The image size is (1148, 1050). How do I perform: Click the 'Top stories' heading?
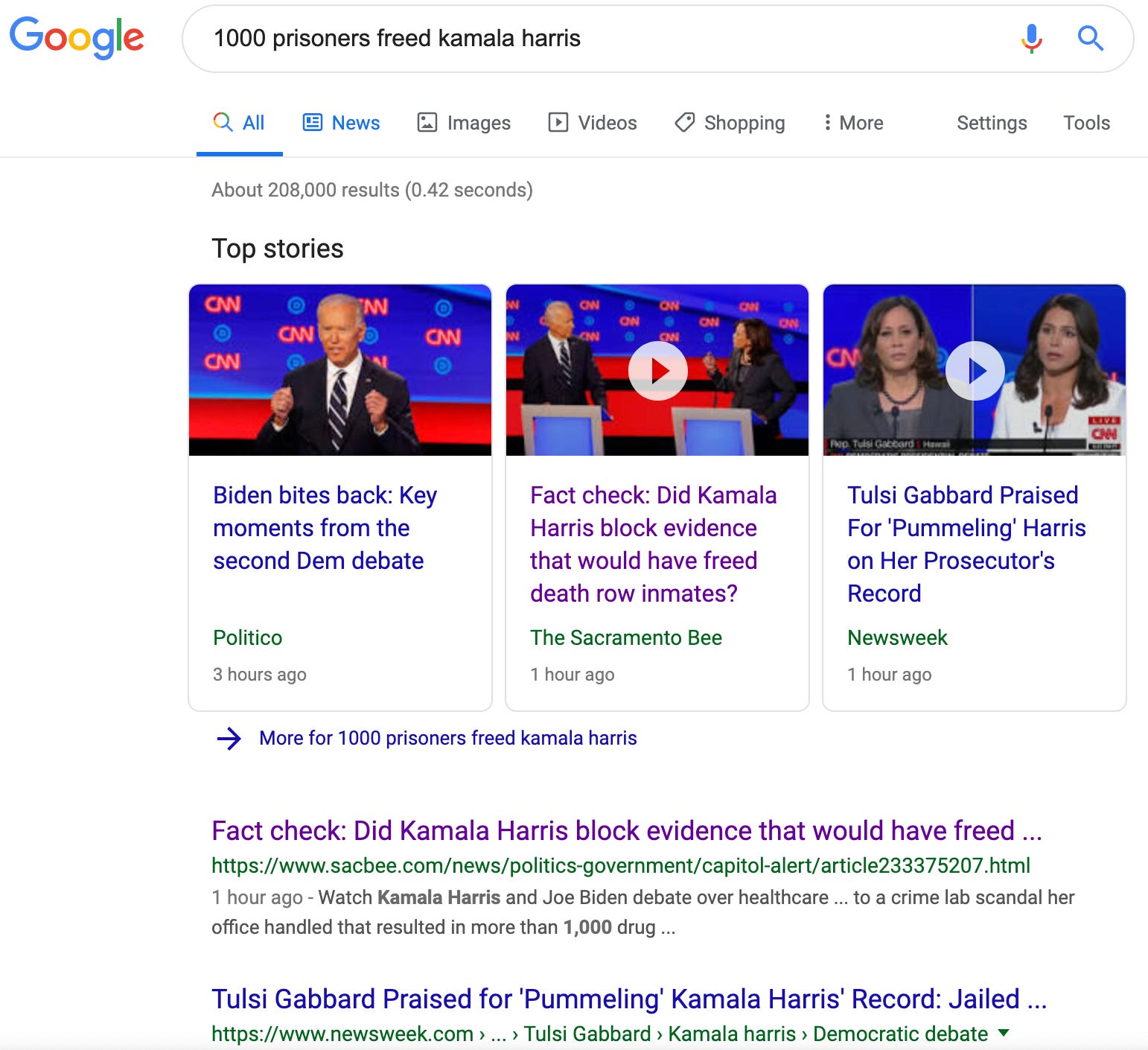click(x=278, y=249)
